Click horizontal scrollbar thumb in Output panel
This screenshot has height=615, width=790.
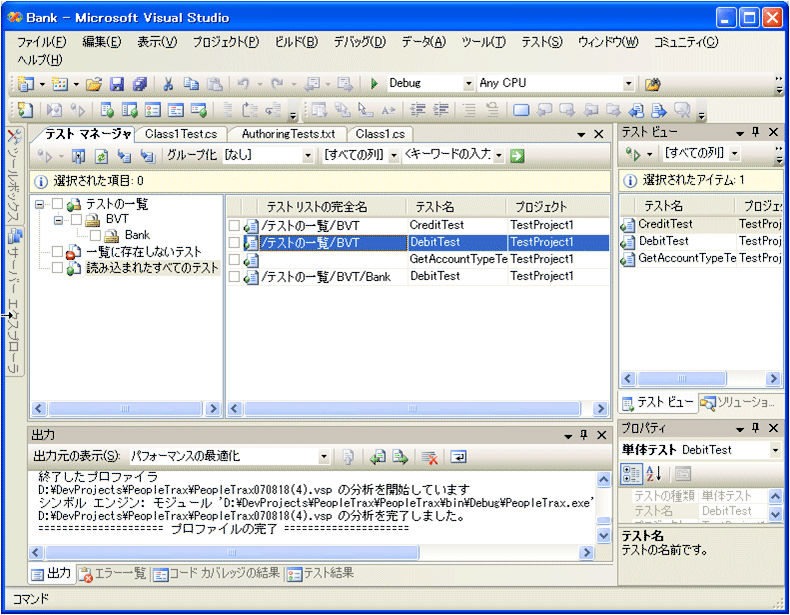tap(232, 553)
